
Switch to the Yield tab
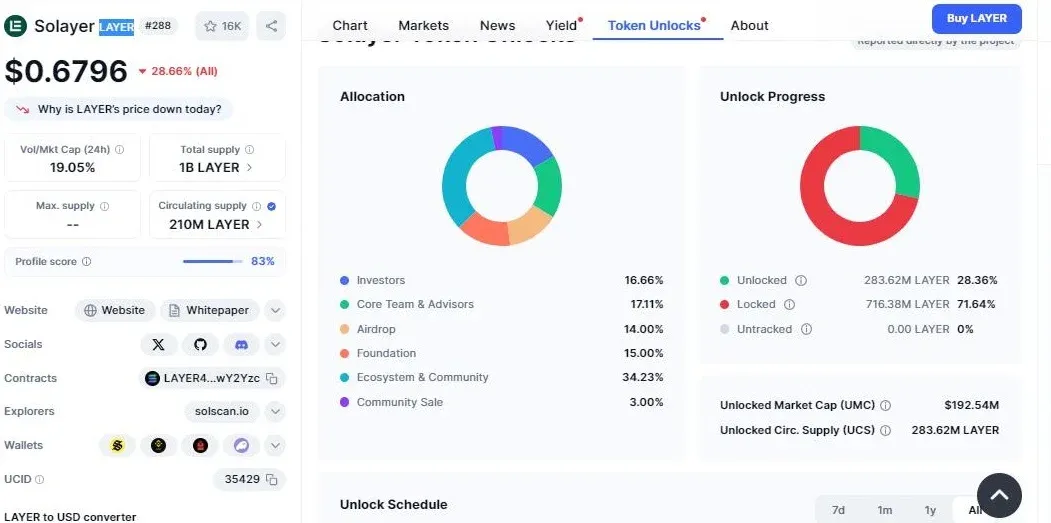point(562,25)
